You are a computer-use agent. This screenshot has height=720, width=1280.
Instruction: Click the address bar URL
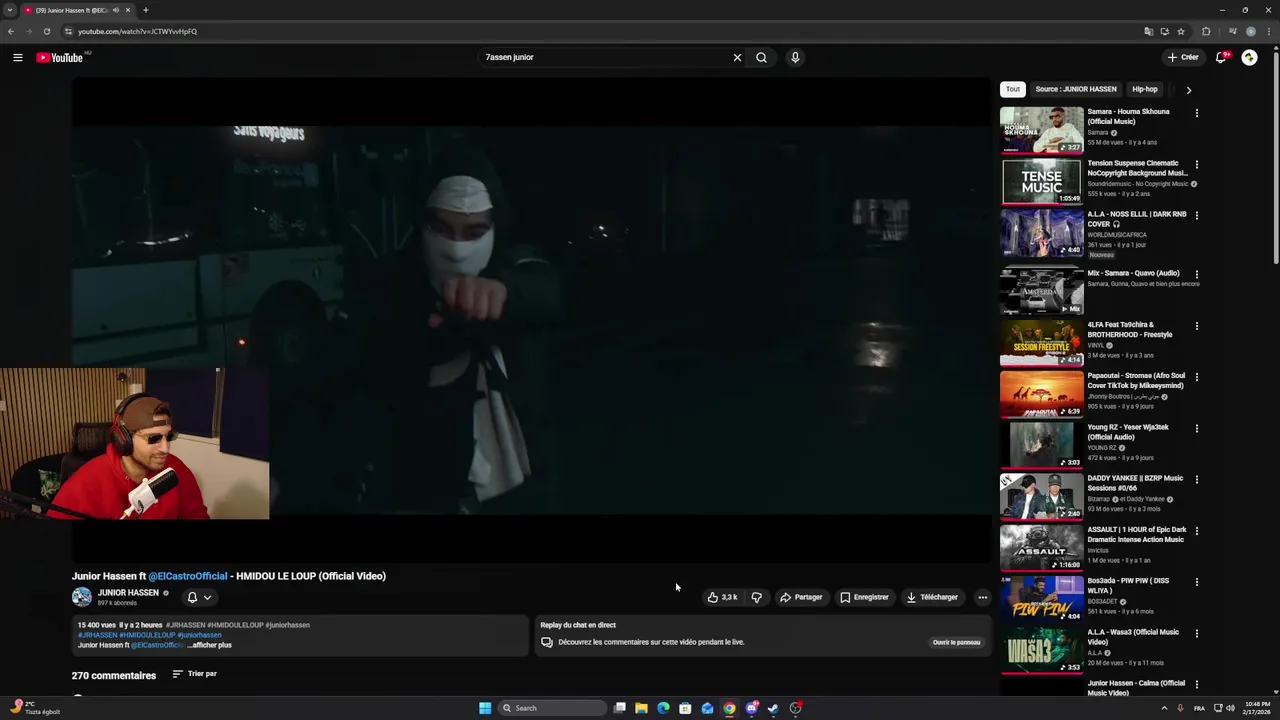click(x=138, y=31)
